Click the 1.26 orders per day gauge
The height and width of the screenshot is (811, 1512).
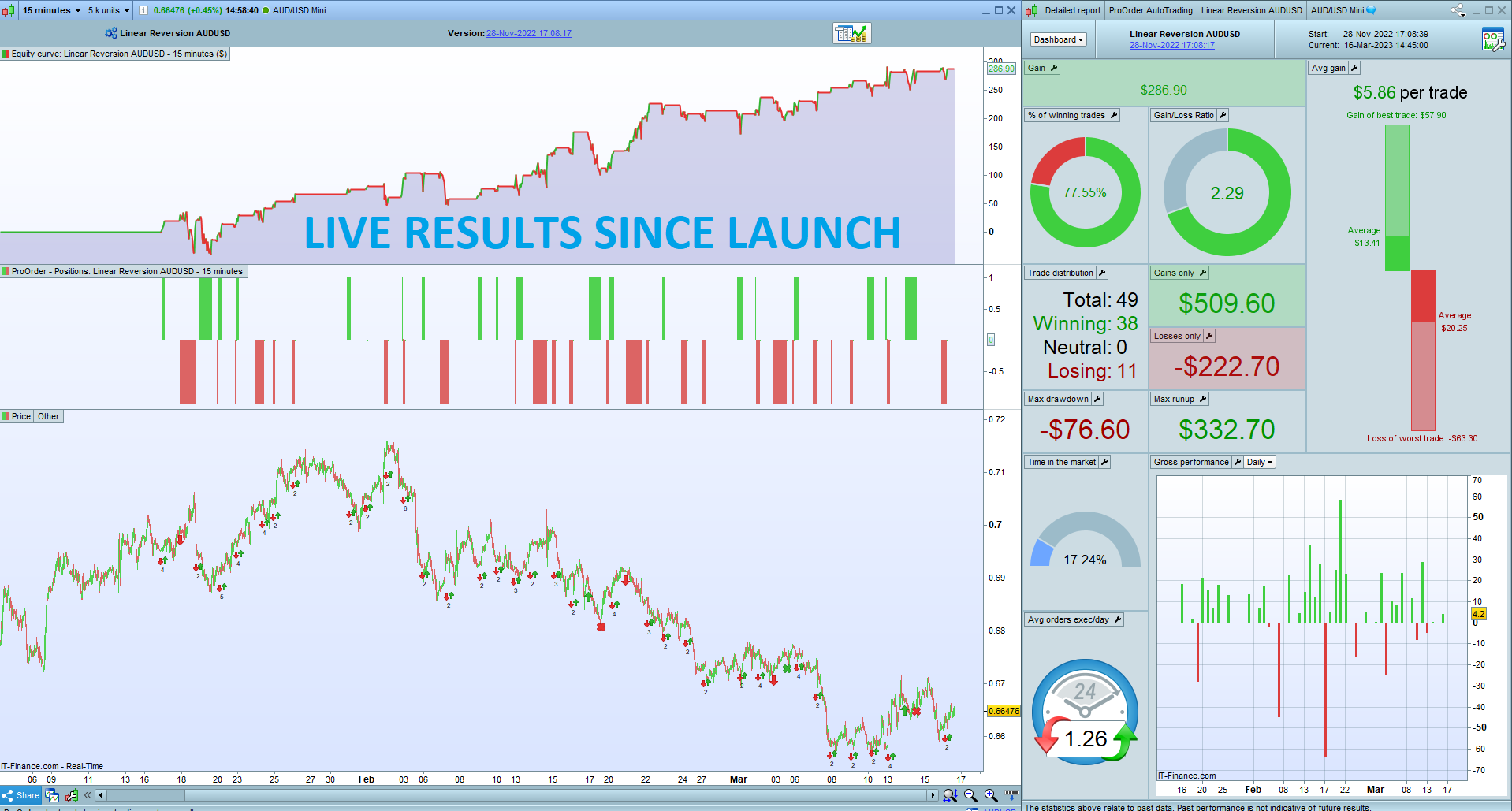coord(1086,712)
